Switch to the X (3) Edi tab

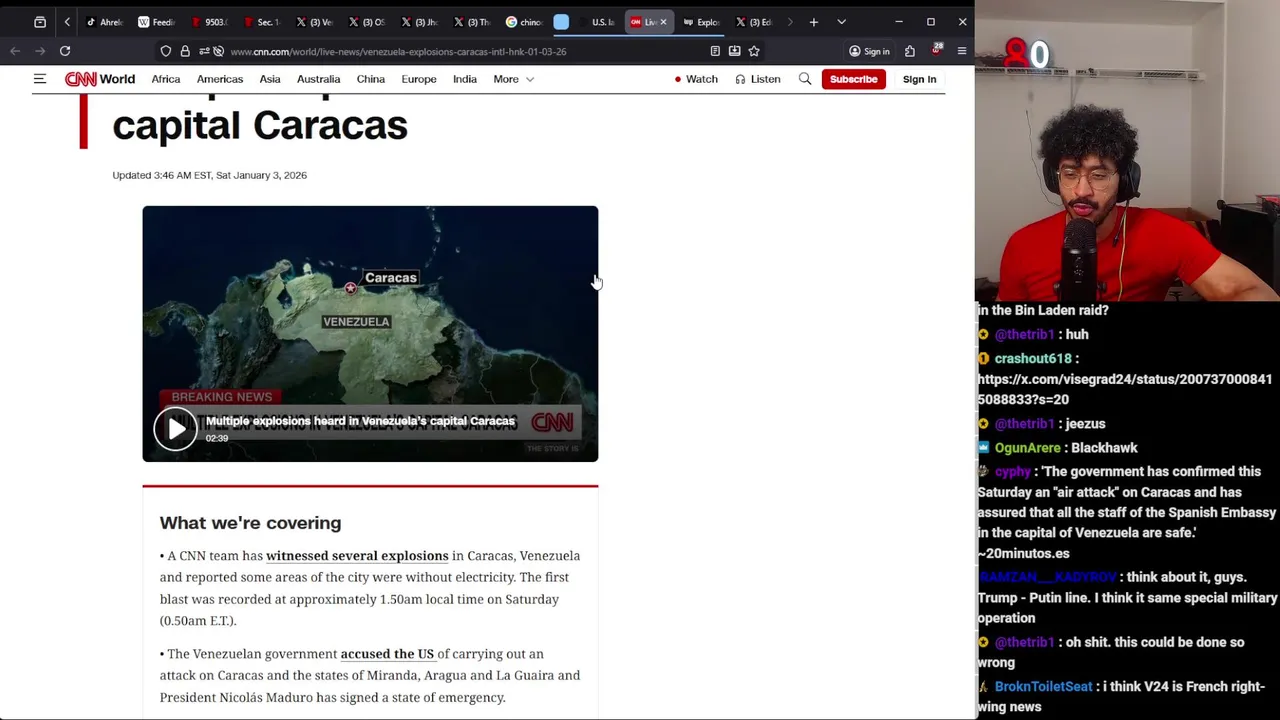coord(755,22)
